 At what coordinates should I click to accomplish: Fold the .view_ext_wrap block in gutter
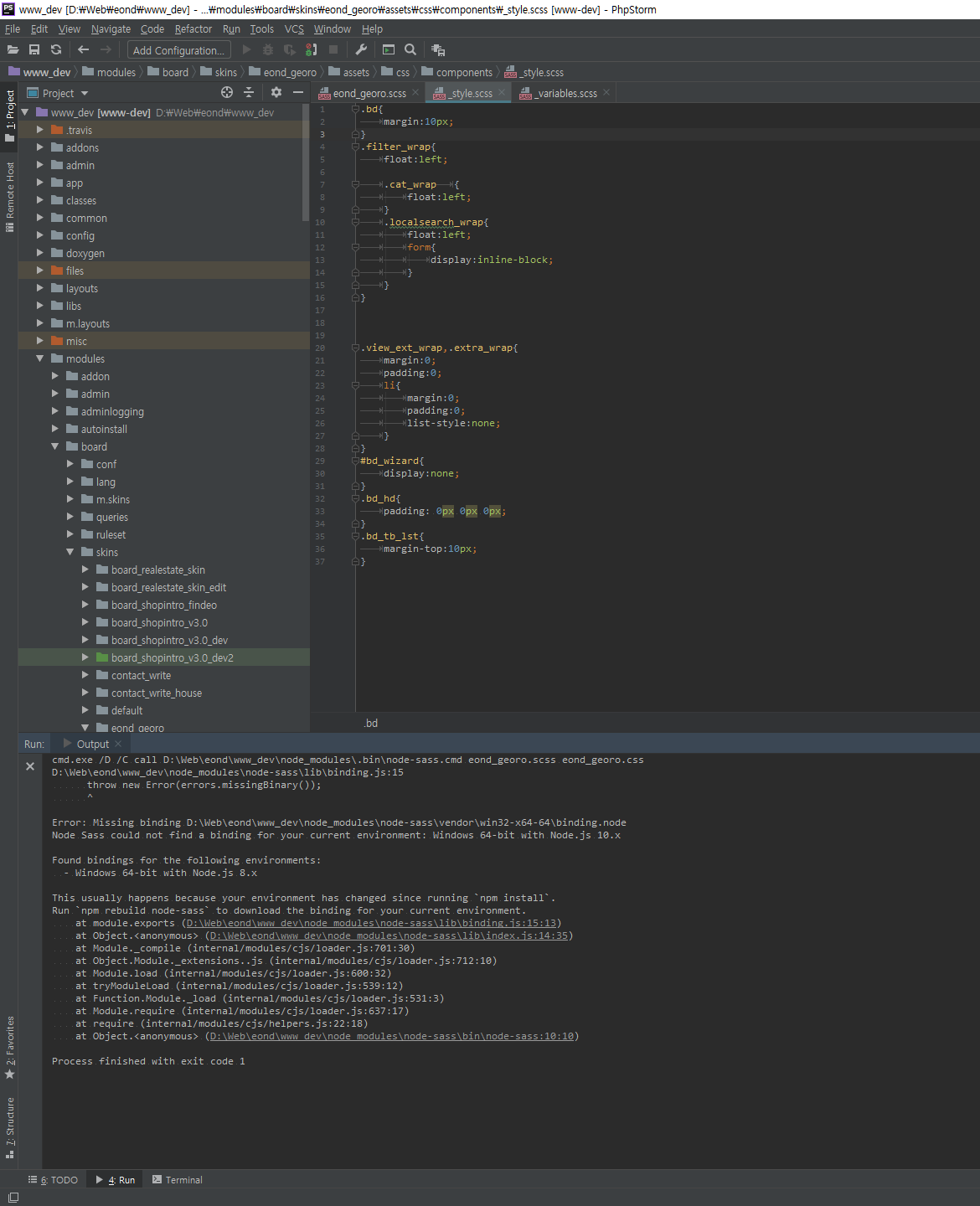355,348
